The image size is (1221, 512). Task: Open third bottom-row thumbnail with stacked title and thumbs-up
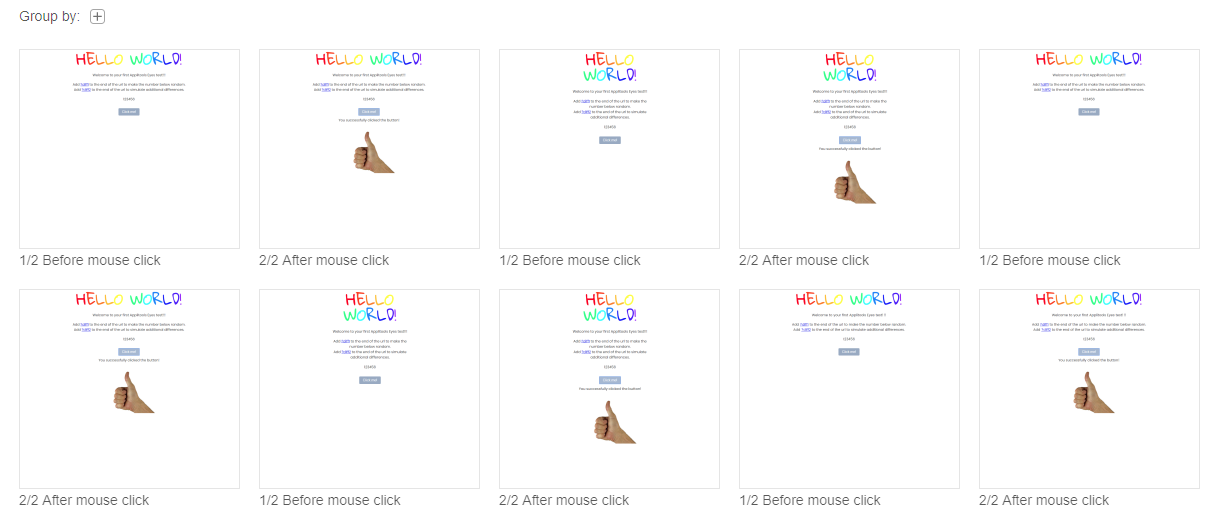[609, 388]
